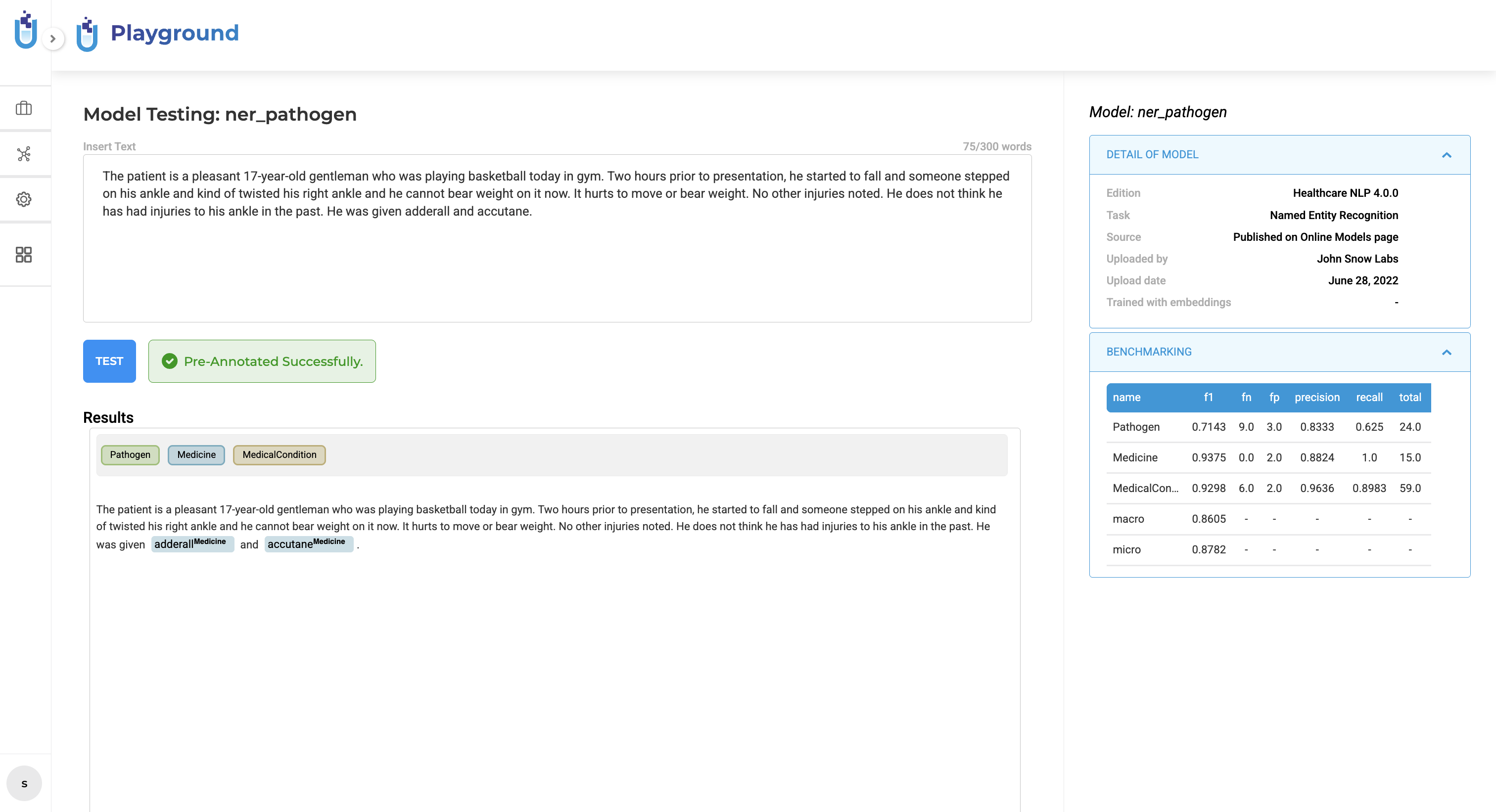Open the hub network icon in sidebar
The image size is (1496, 812).
[24, 154]
